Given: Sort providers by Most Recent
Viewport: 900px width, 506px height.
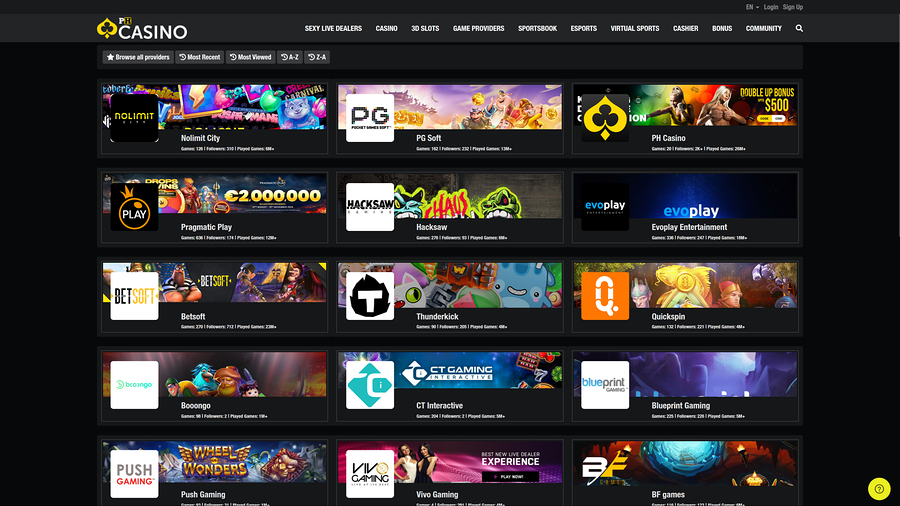Looking at the screenshot, I should [199, 57].
